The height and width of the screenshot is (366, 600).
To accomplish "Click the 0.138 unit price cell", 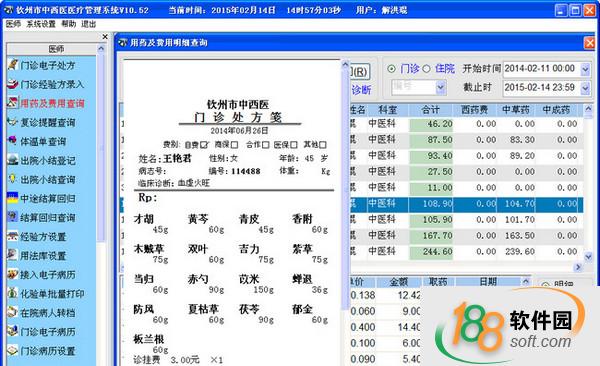I will pyautogui.click(x=363, y=295).
